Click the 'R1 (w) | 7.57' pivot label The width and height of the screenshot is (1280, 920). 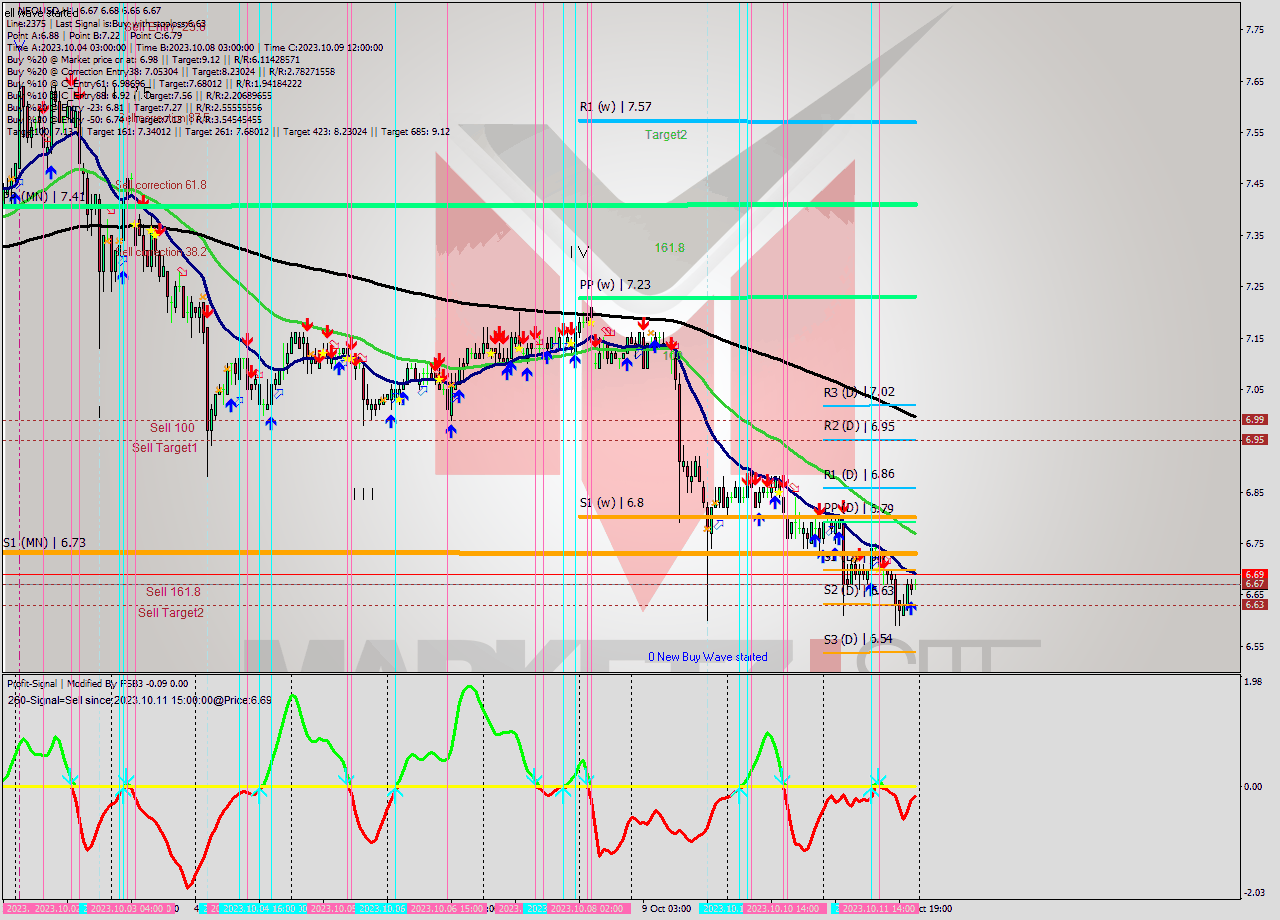(615, 106)
